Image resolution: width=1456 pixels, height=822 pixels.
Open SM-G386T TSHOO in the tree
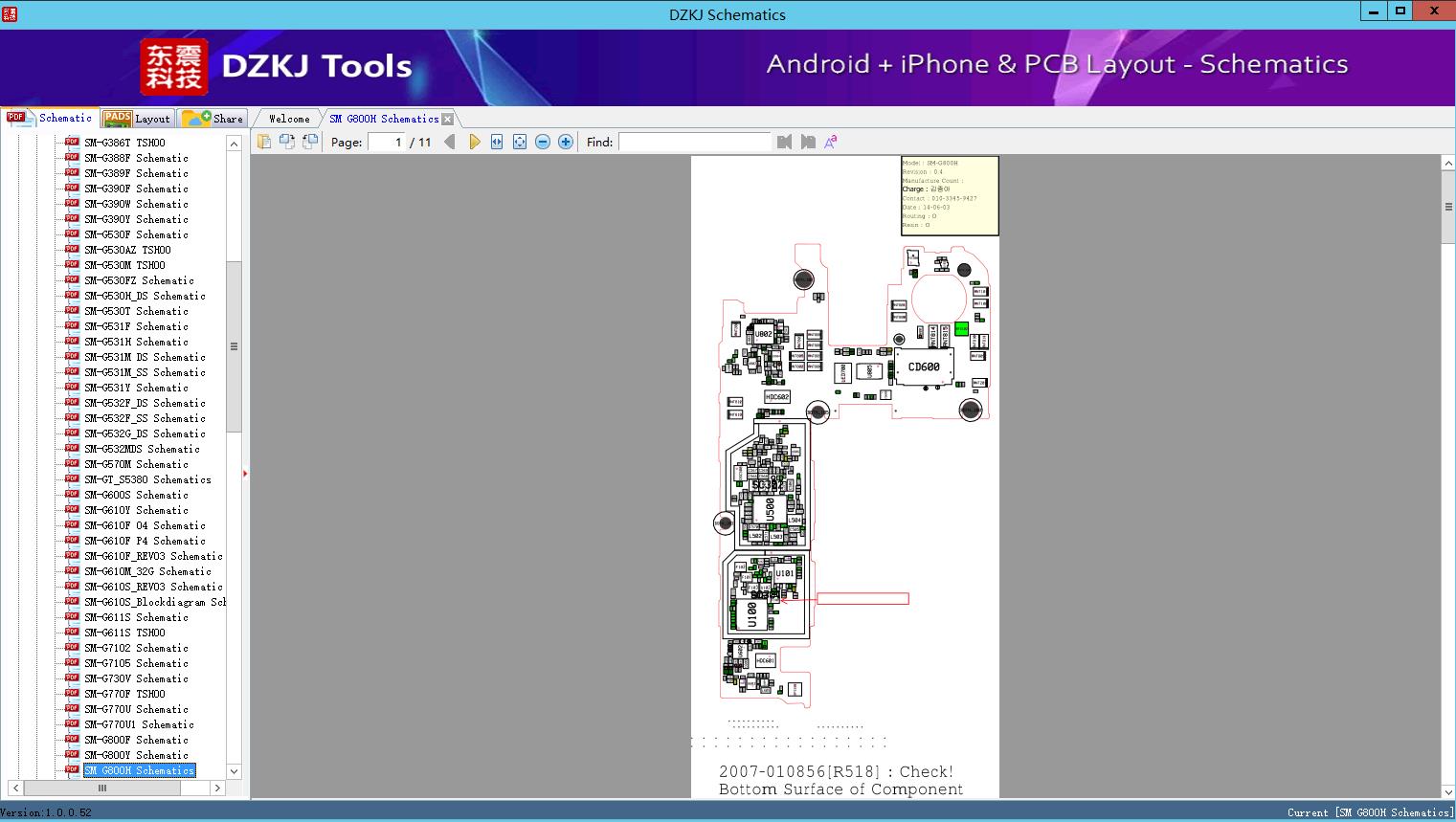(124, 143)
